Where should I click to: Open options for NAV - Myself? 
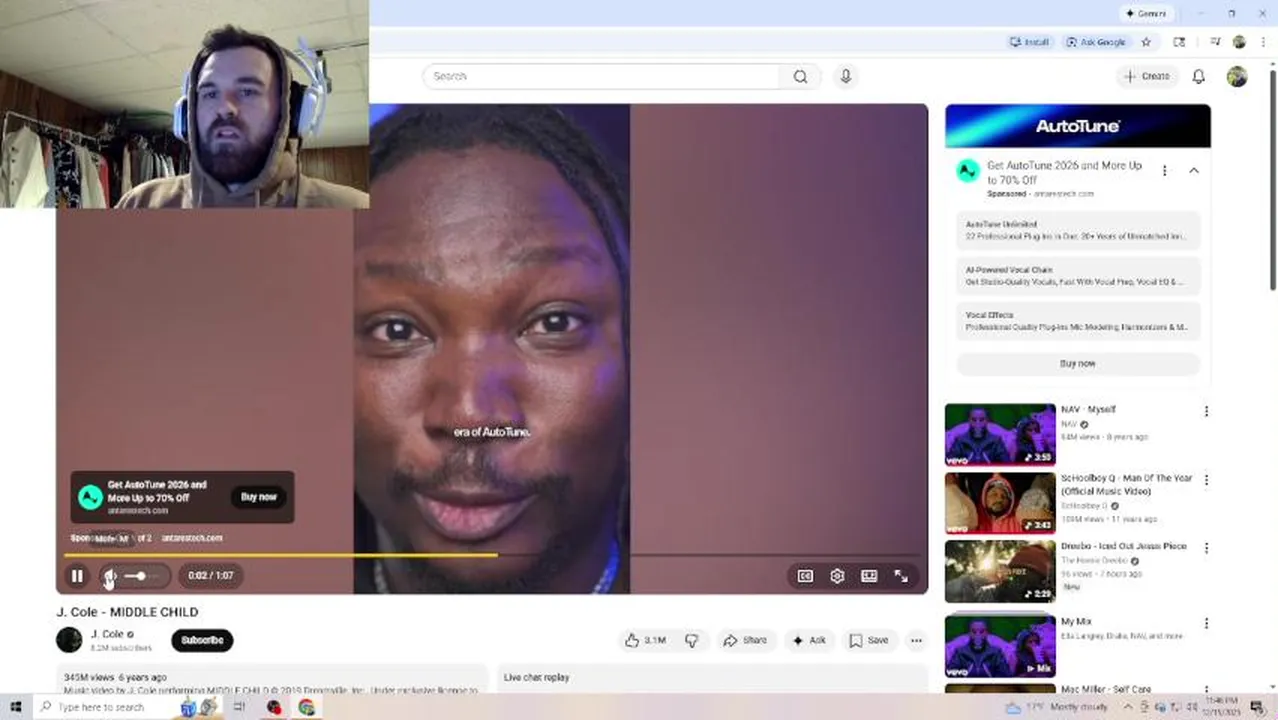point(1206,411)
